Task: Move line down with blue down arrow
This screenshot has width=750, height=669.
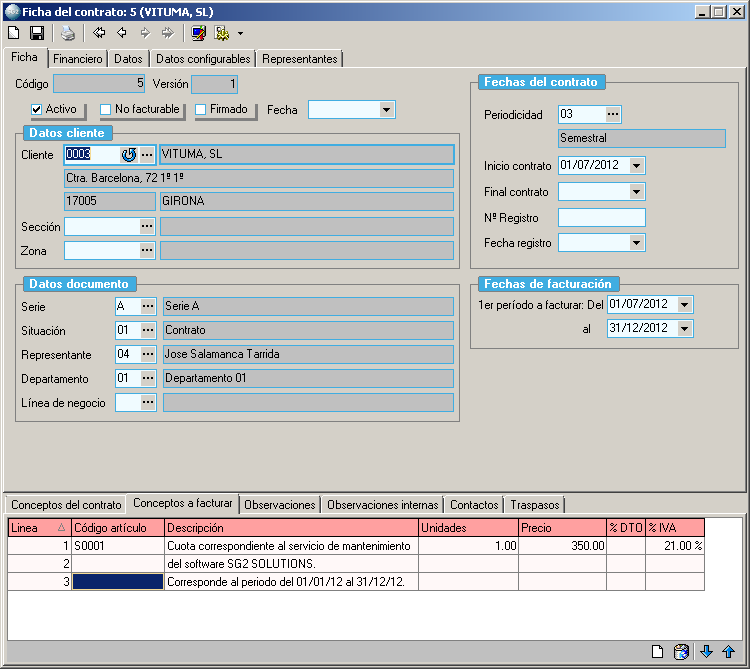Action: coord(706,651)
